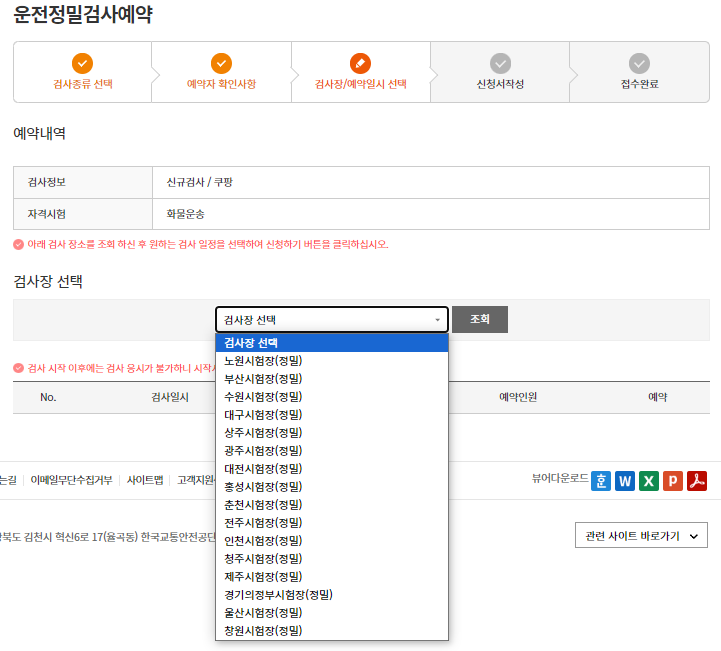Click the 검사종류 선택 step check icon

(82, 63)
